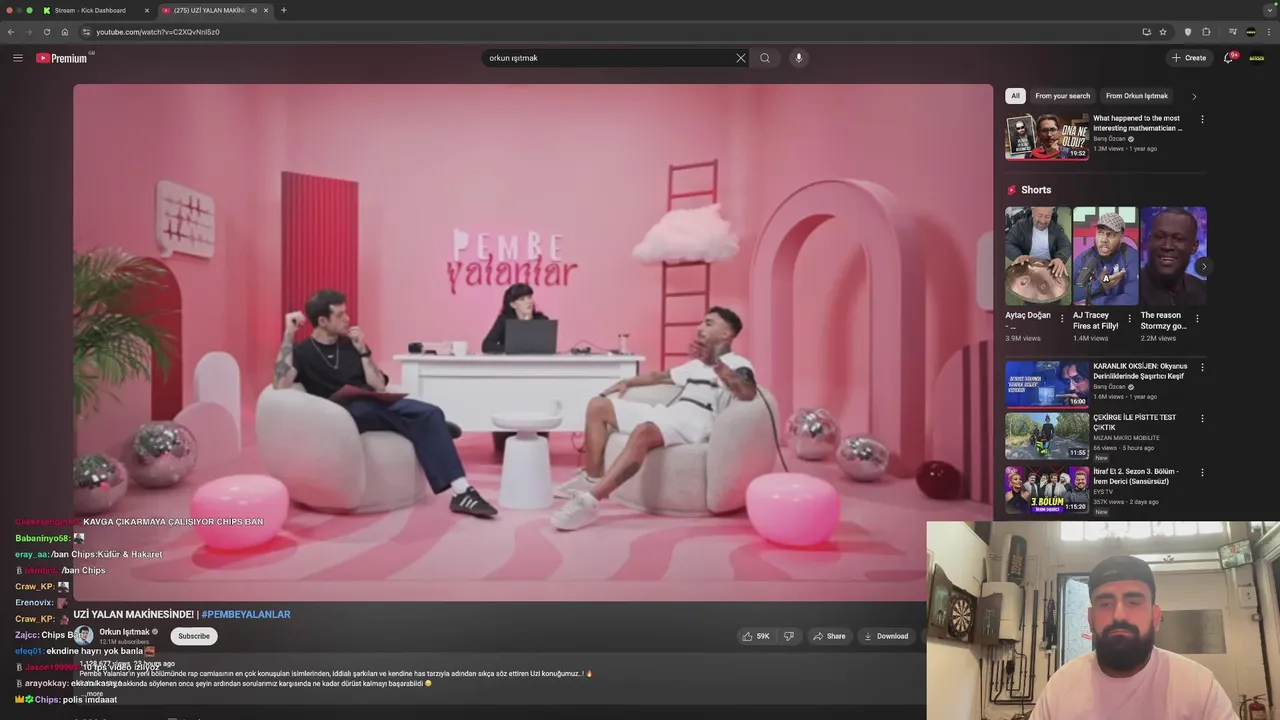
Task: Dislike the video with thumbs down
Action: pos(789,636)
